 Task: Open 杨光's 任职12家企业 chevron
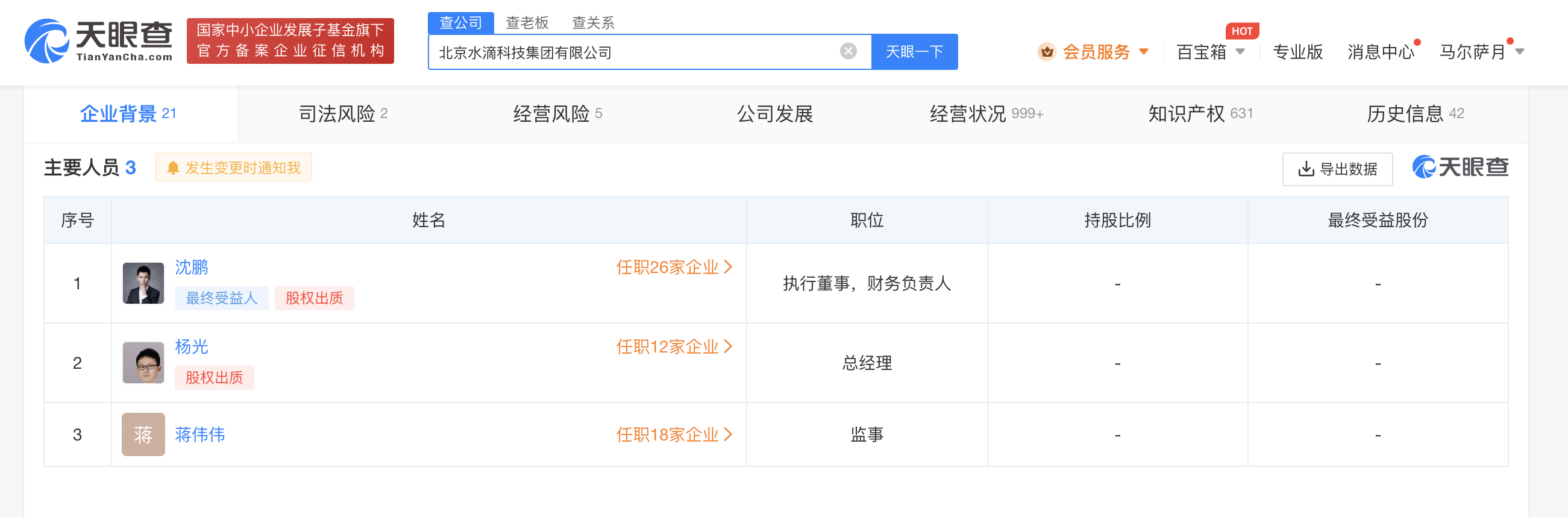point(728,346)
